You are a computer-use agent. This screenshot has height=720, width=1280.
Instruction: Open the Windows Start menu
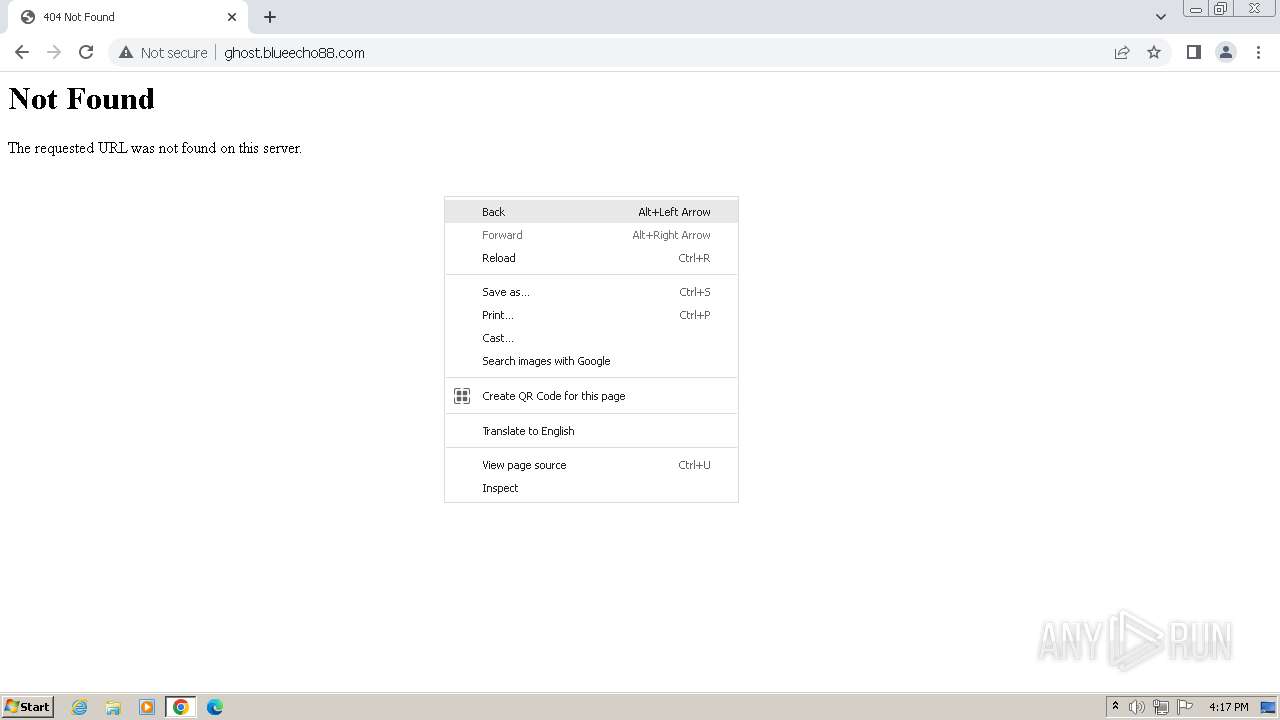click(27, 707)
